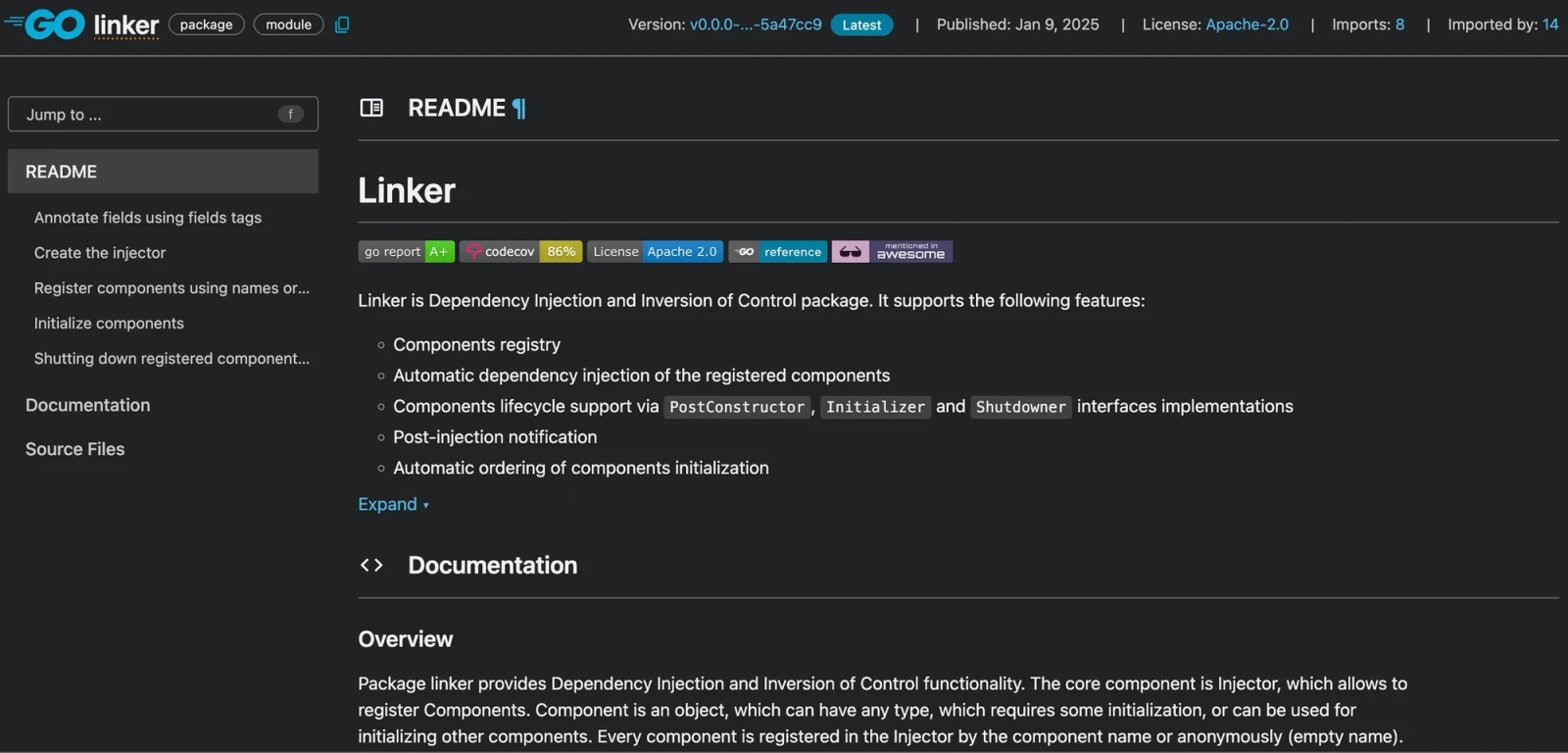Open the Go reference badge
Image resolution: width=1568 pixels, height=753 pixels.
tap(777, 252)
